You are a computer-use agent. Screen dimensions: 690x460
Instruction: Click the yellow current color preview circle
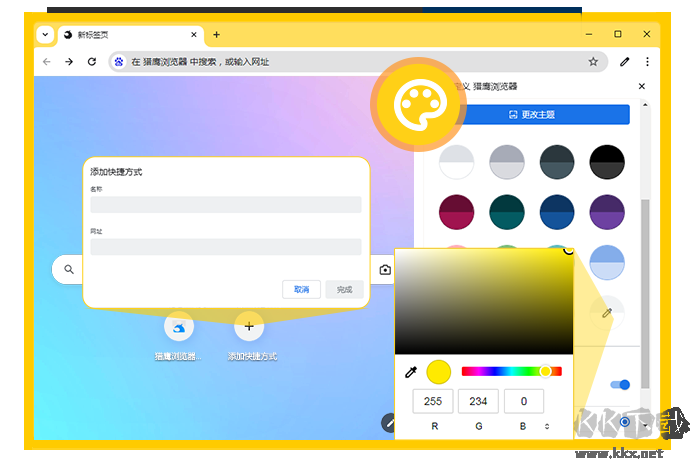click(438, 372)
